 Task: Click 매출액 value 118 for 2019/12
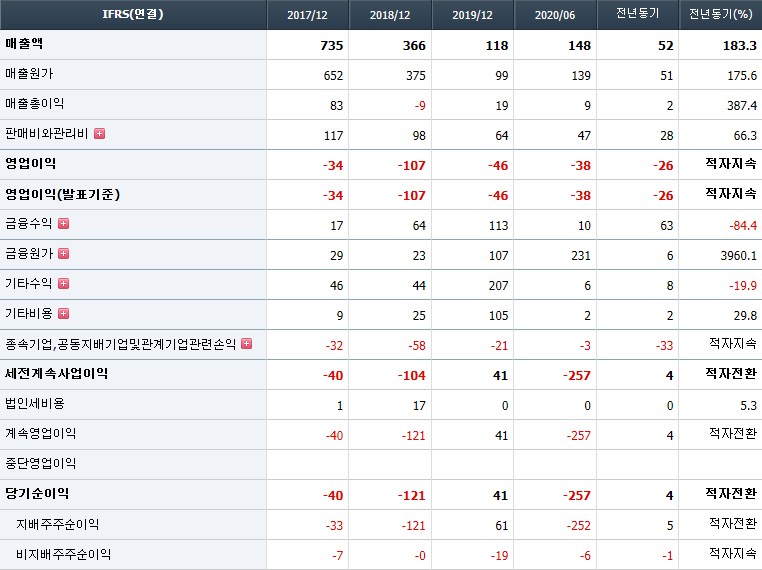click(x=497, y=46)
